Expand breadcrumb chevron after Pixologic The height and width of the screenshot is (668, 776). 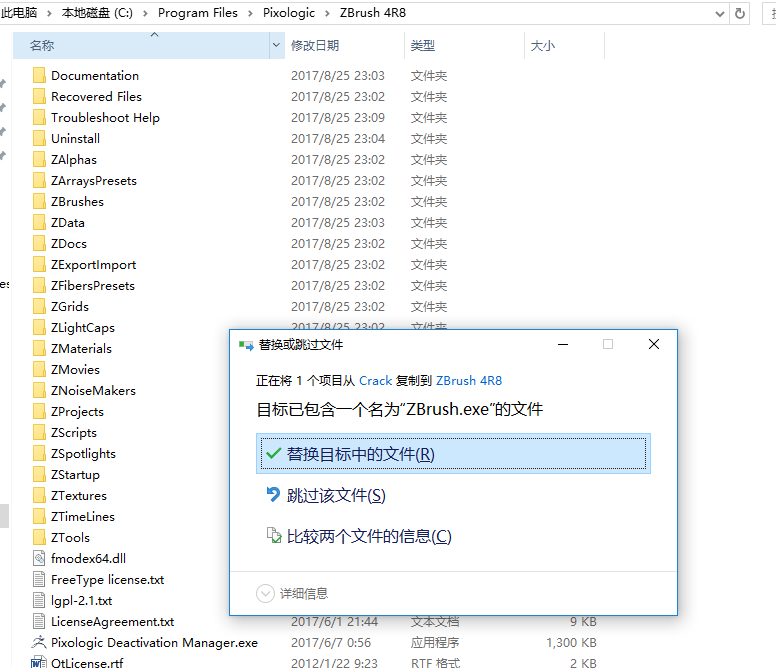[x=327, y=13]
